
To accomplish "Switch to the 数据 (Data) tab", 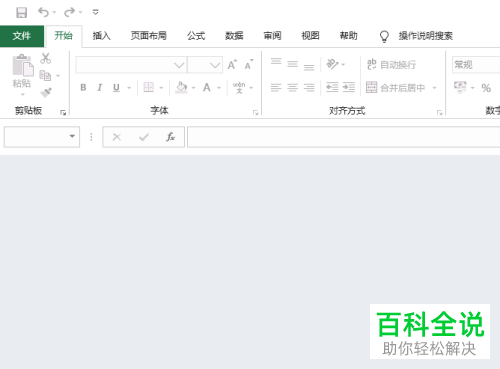I will click(x=234, y=36).
